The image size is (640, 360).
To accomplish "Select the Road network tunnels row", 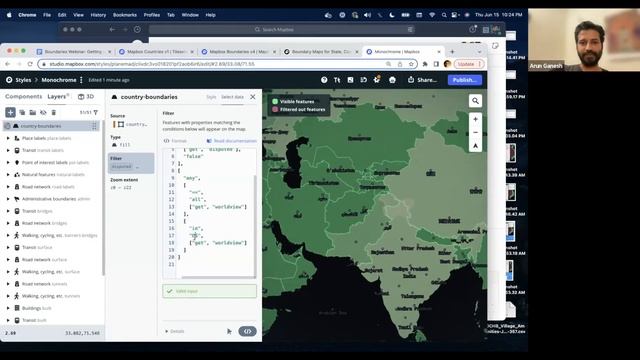I will tap(52, 284).
